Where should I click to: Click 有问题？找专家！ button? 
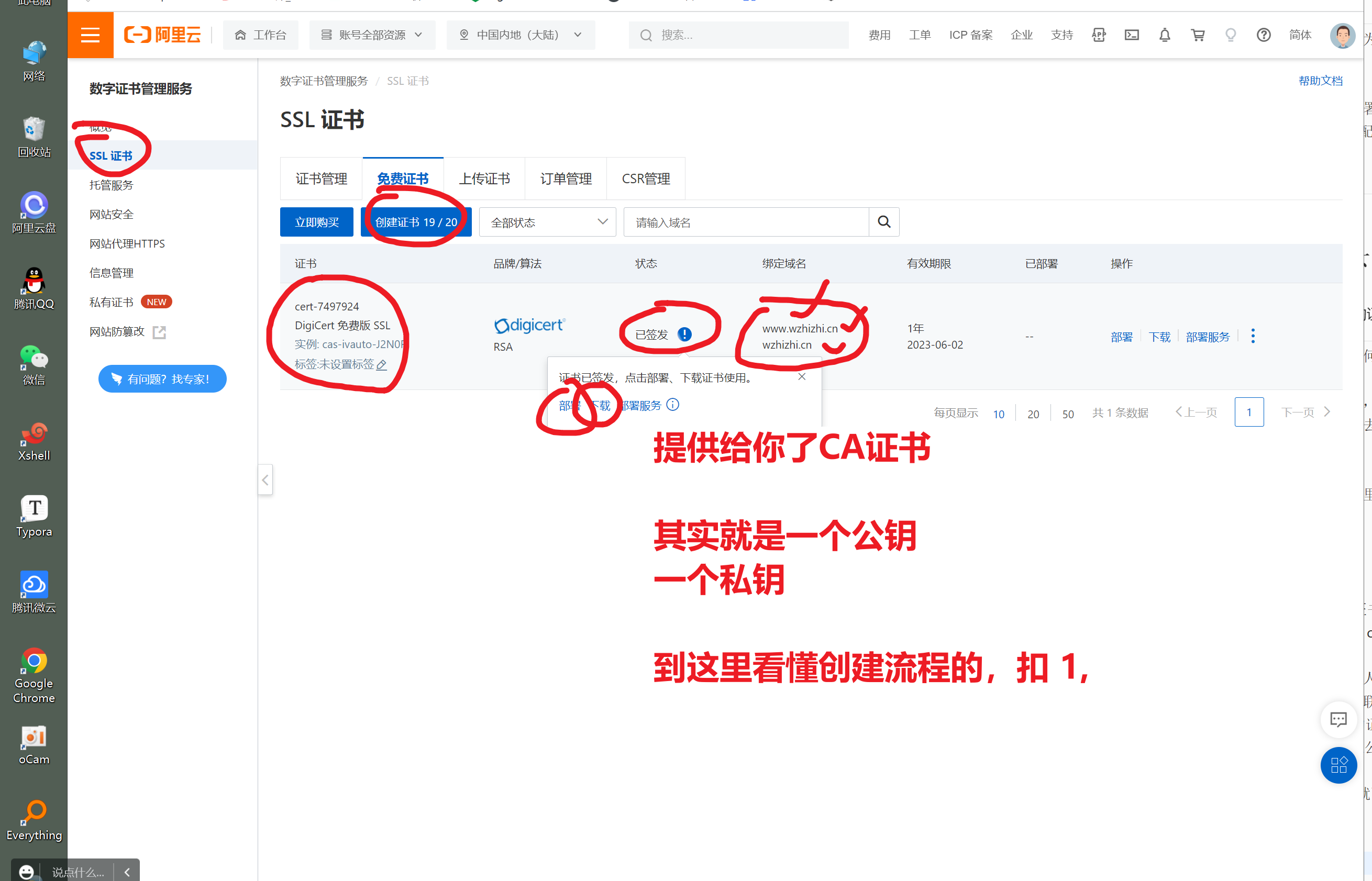pos(162,378)
